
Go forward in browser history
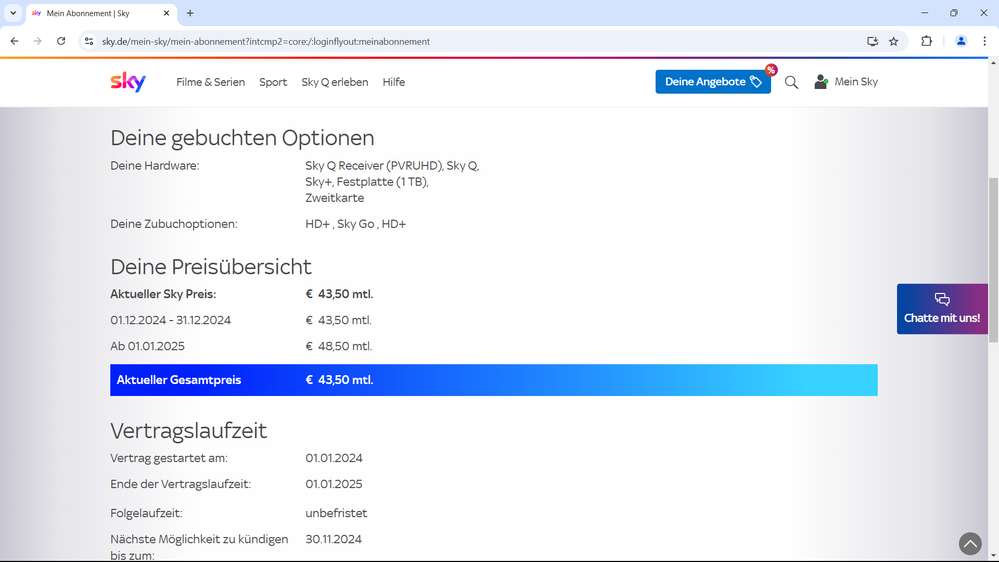[x=38, y=41]
